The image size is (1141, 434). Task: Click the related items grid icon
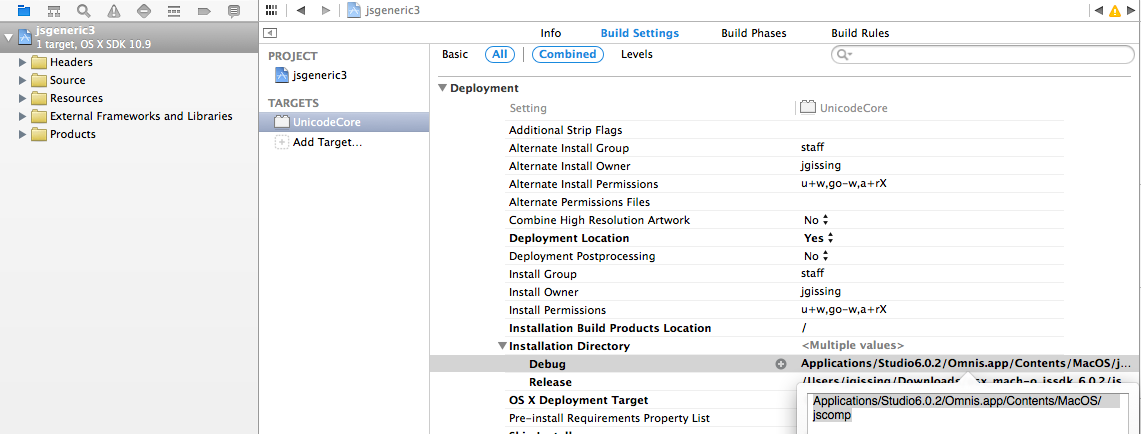point(271,10)
